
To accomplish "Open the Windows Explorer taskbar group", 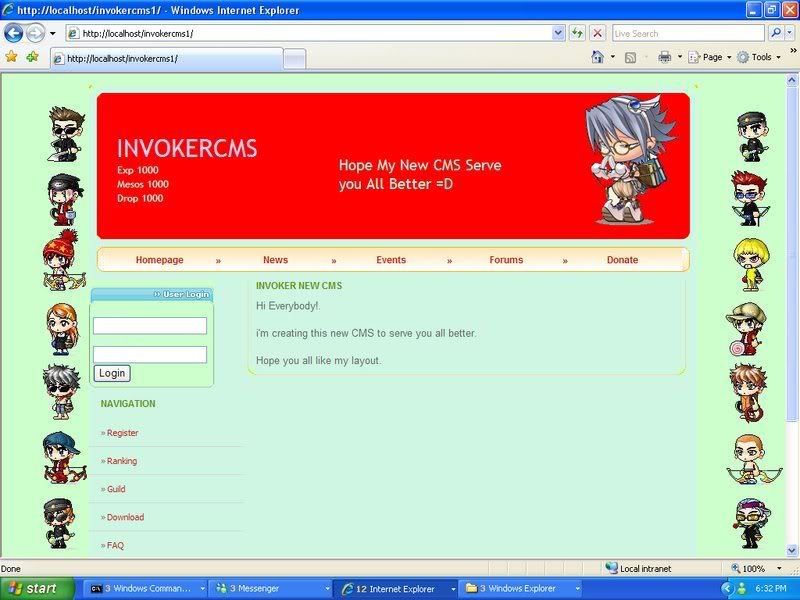I will tap(521, 589).
